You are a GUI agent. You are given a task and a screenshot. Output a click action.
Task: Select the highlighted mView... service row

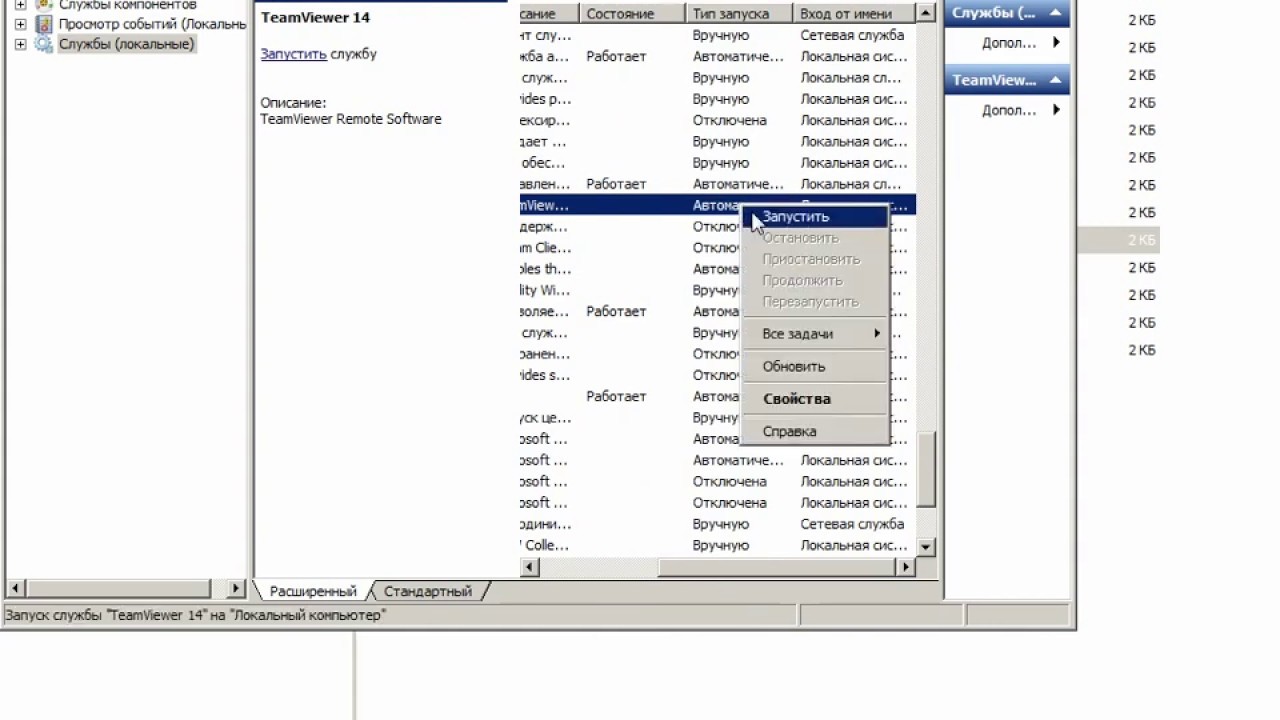pyautogui.click(x=718, y=205)
